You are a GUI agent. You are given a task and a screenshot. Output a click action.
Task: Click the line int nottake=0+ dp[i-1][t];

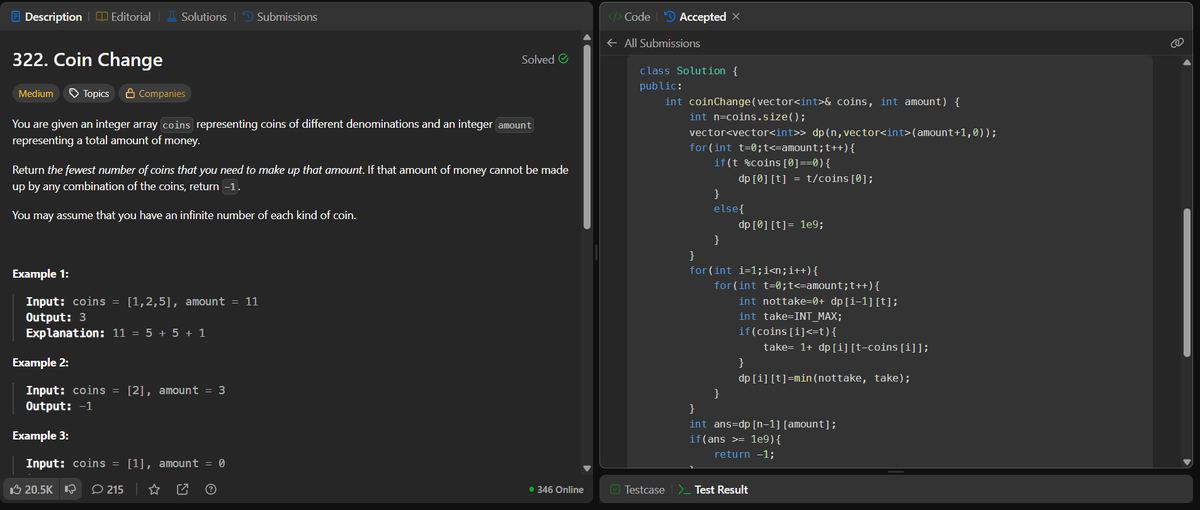[x=818, y=302]
